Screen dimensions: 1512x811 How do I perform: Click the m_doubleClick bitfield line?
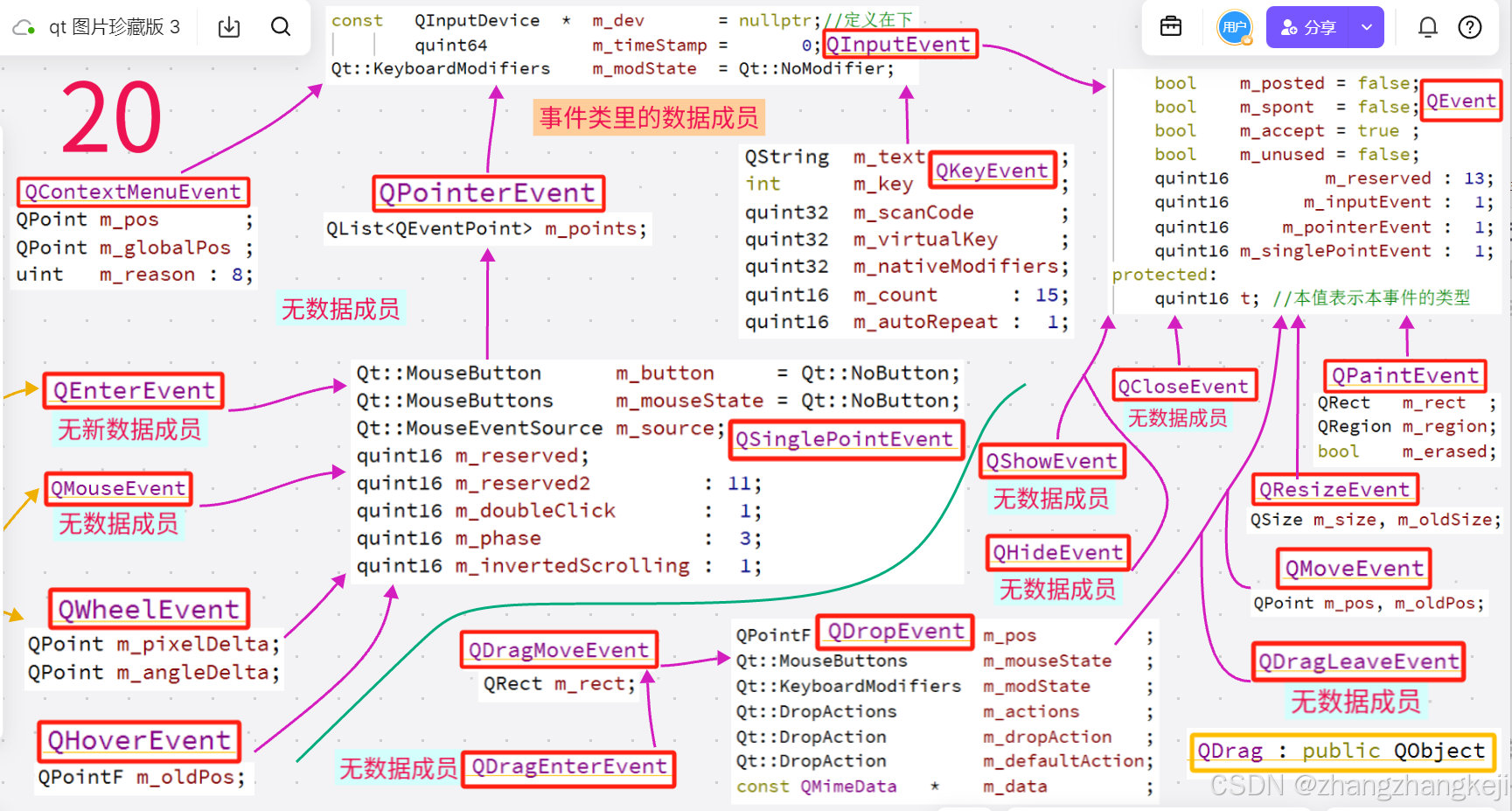click(x=559, y=511)
